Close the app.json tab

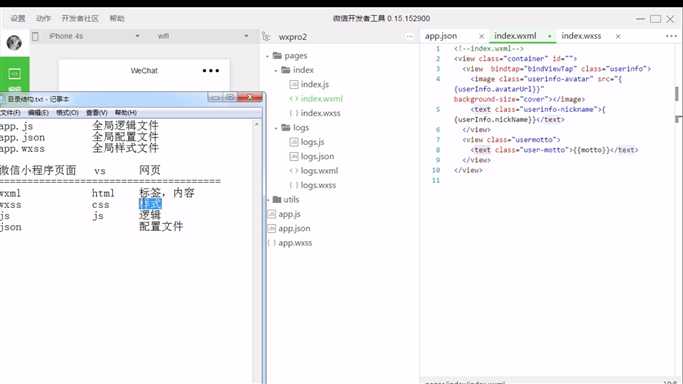[481, 36]
